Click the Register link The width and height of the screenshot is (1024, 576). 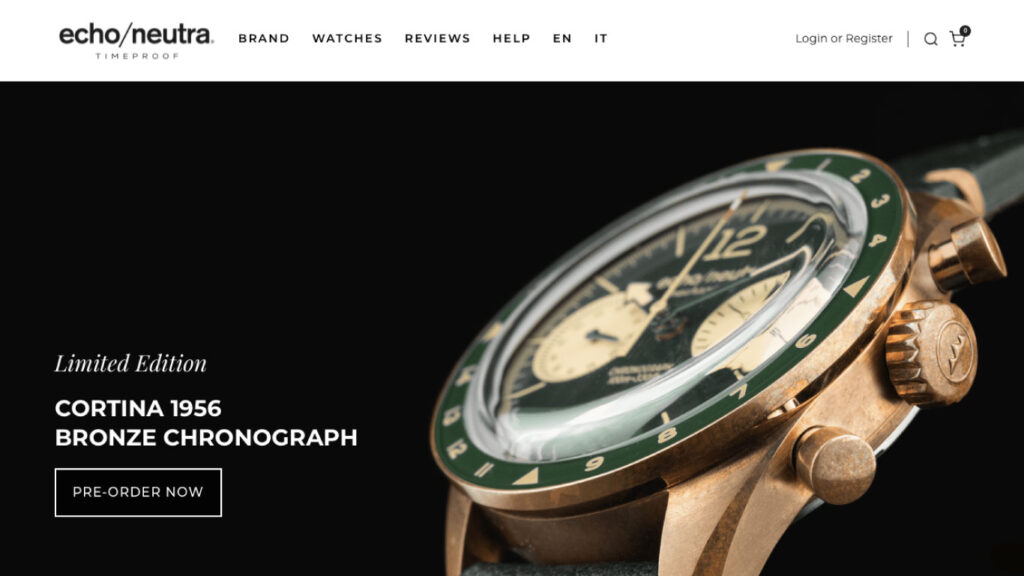[869, 39]
